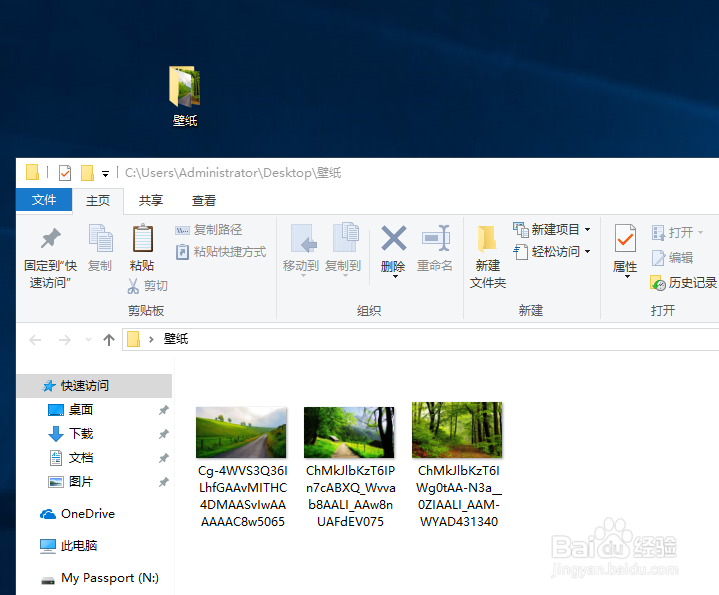Expand the 删除 dropdown arrow

[x=395, y=276]
